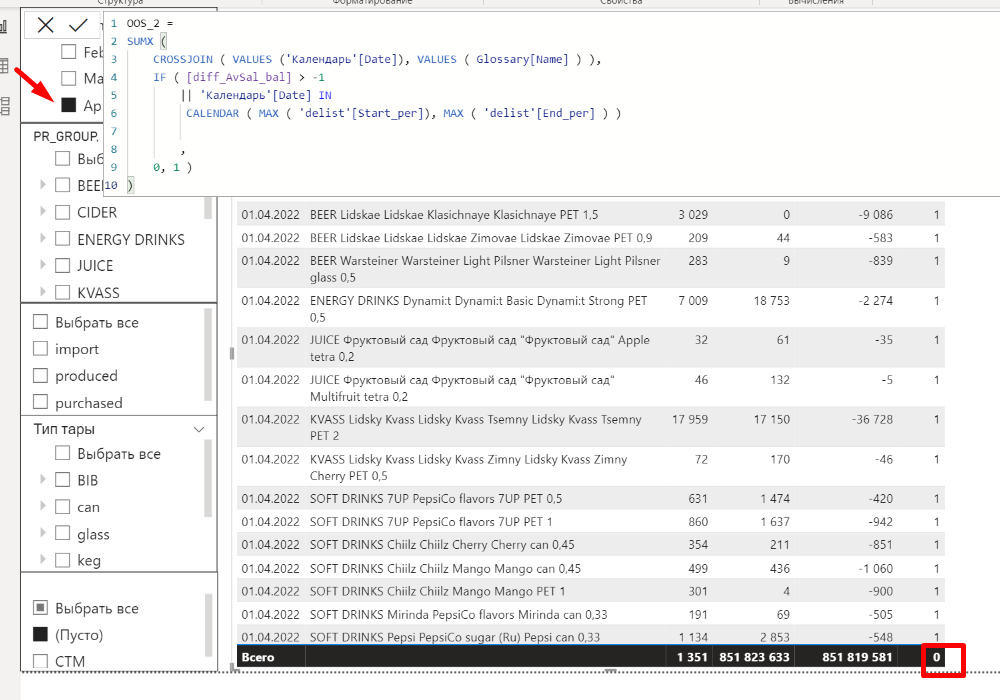The image size is (1000, 700).
Task: Check the CTM checkbox
Action: tap(40, 661)
